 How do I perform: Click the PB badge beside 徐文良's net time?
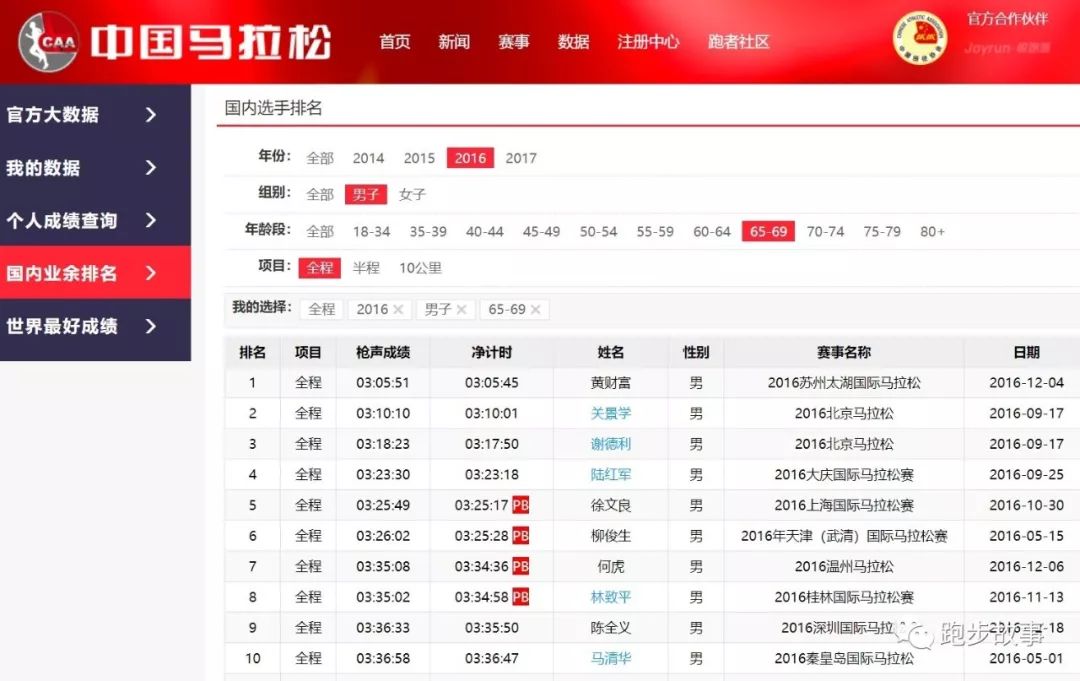pos(520,505)
